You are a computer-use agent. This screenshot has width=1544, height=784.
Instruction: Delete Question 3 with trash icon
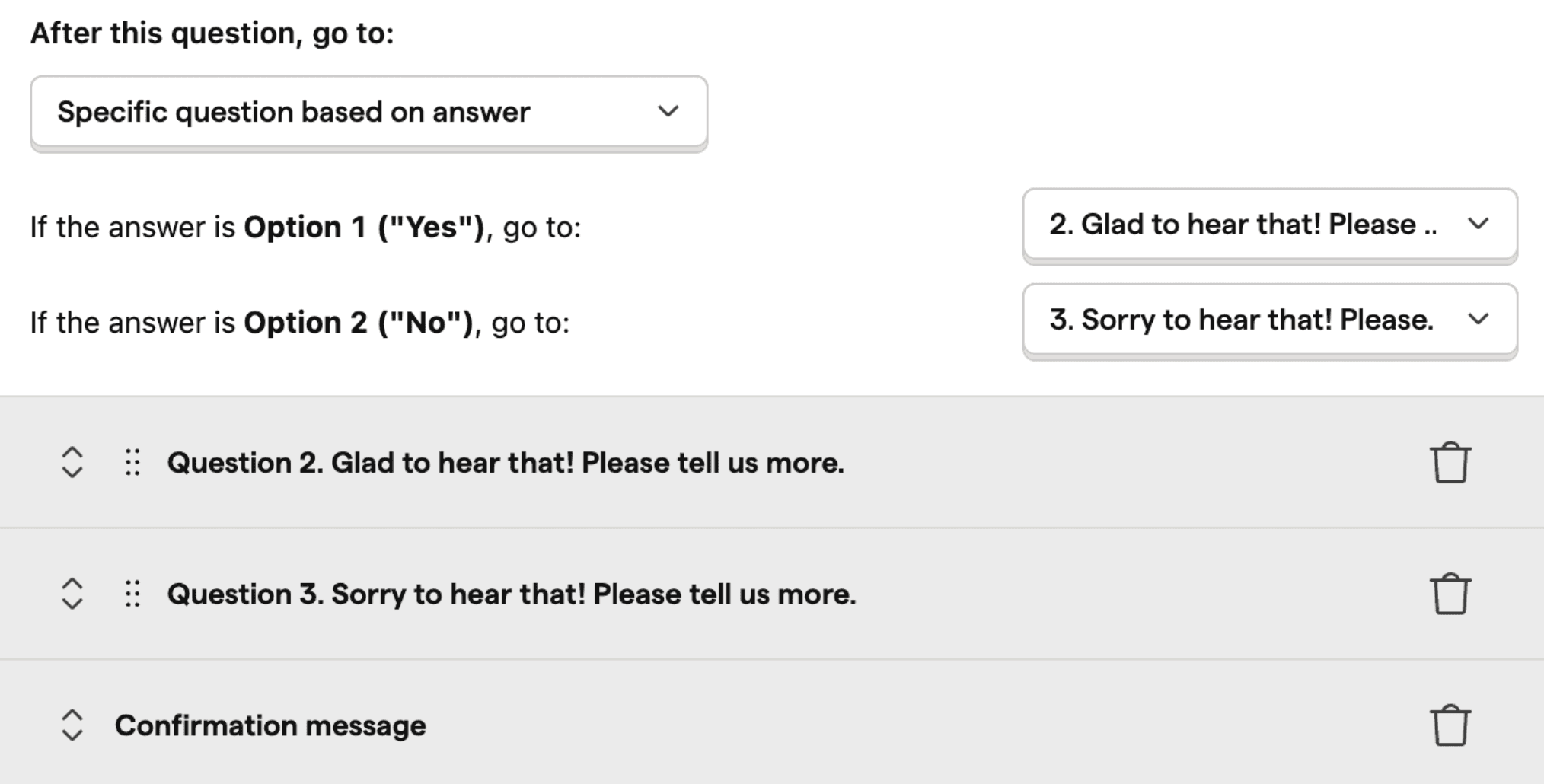pyautogui.click(x=1450, y=594)
